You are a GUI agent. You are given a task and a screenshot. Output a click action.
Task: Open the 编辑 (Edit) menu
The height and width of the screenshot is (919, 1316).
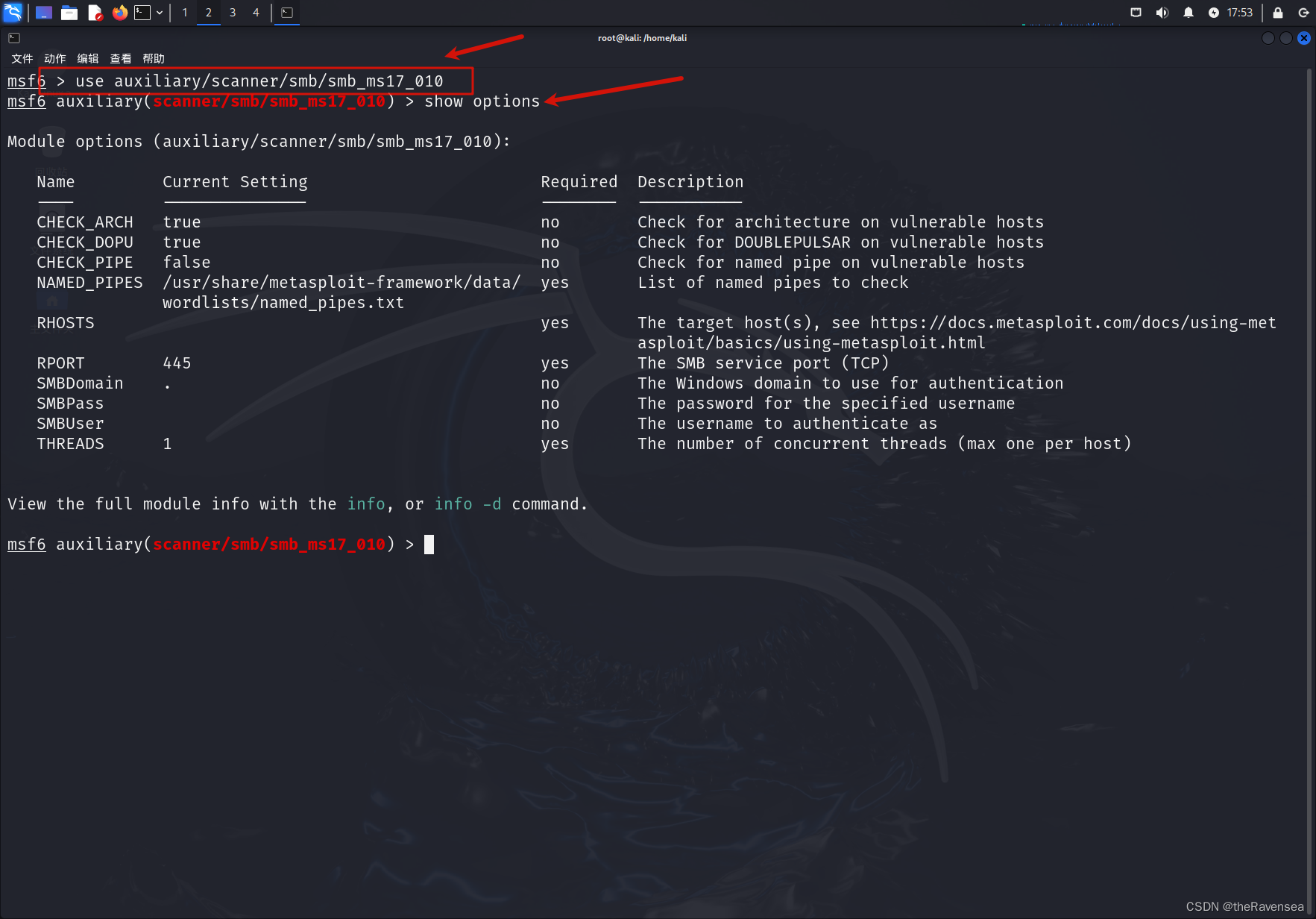(88, 59)
